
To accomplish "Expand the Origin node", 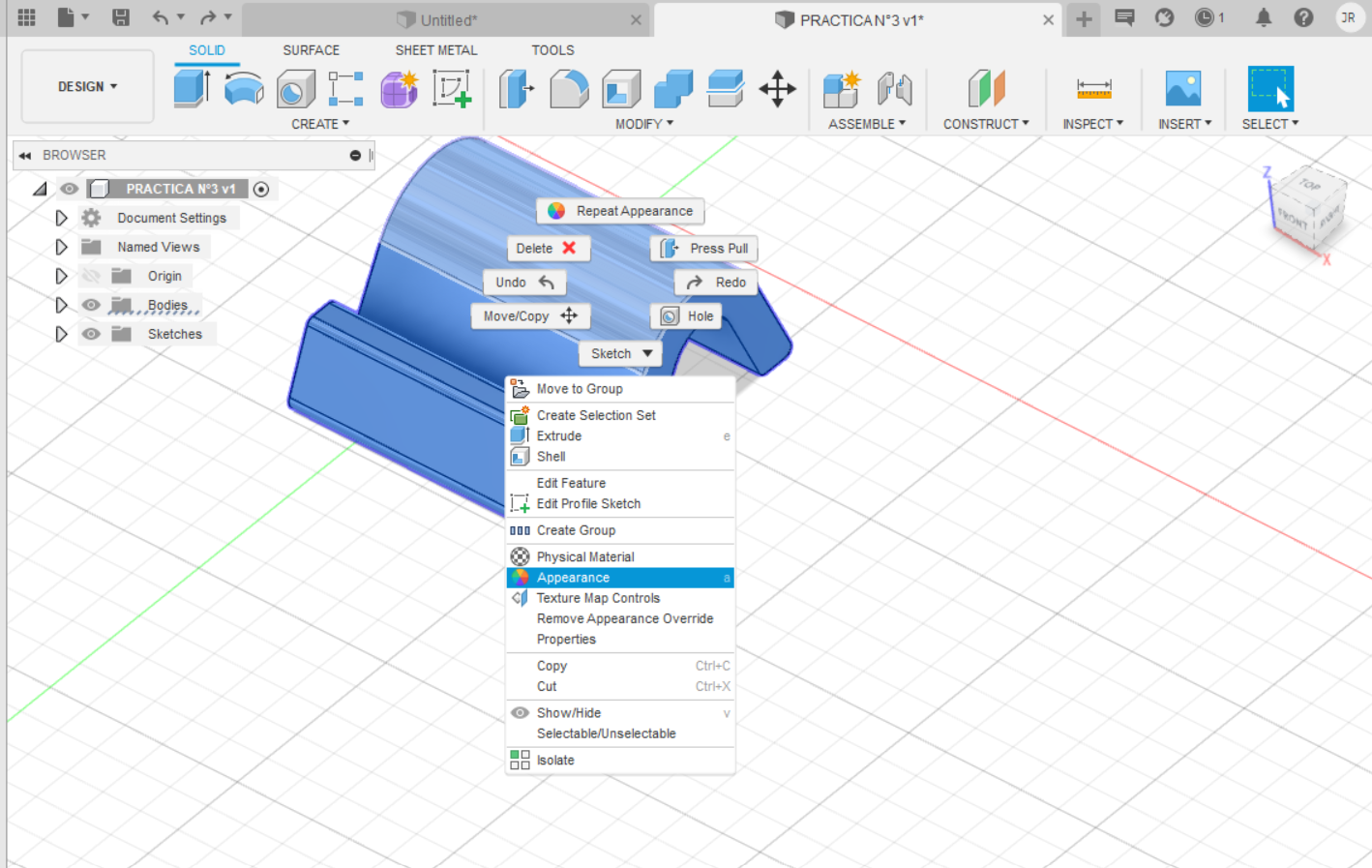I will pos(61,276).
